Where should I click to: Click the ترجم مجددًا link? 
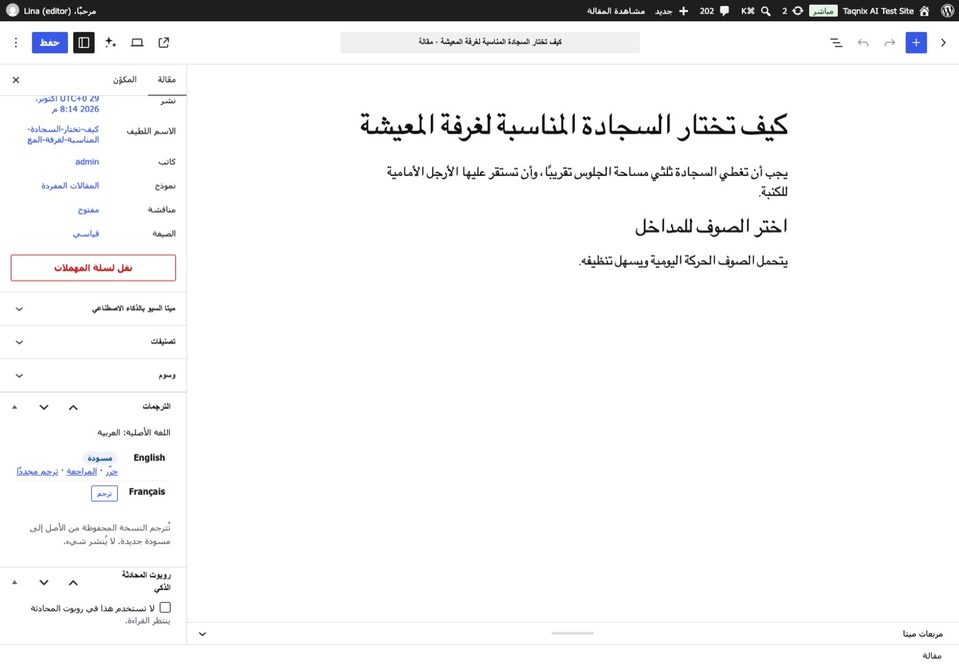(37, 472)
